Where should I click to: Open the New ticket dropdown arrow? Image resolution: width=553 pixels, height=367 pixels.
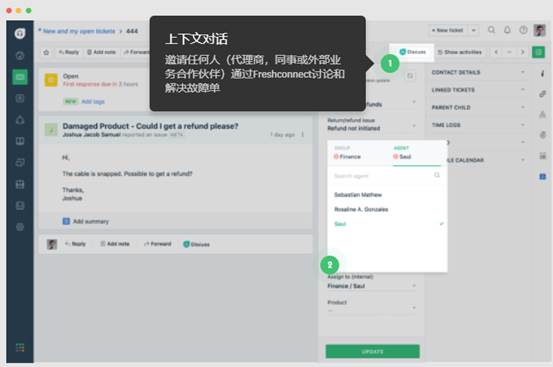(474, 31)
